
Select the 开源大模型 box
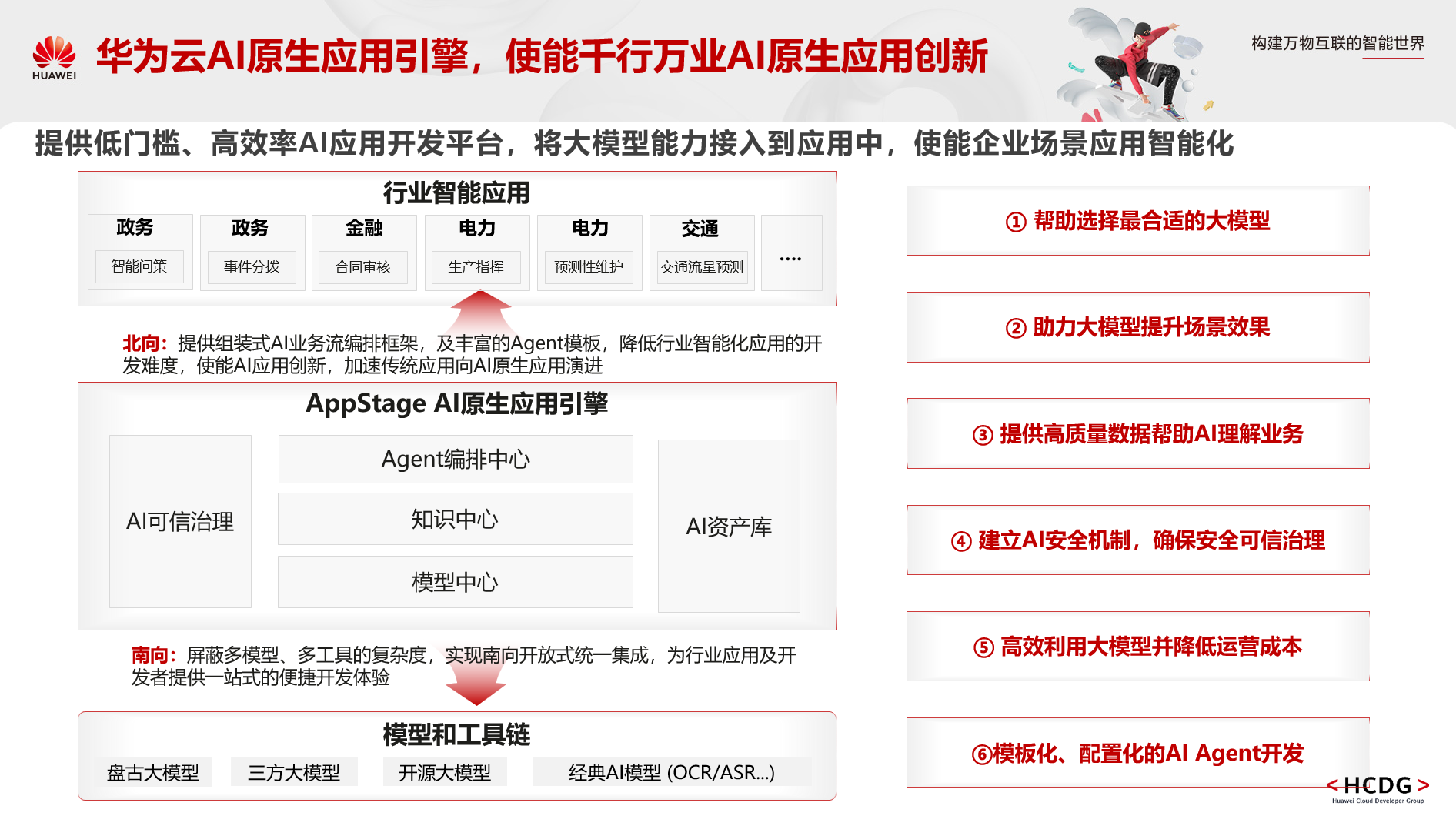pyautogui.click(x=445, y=772)
